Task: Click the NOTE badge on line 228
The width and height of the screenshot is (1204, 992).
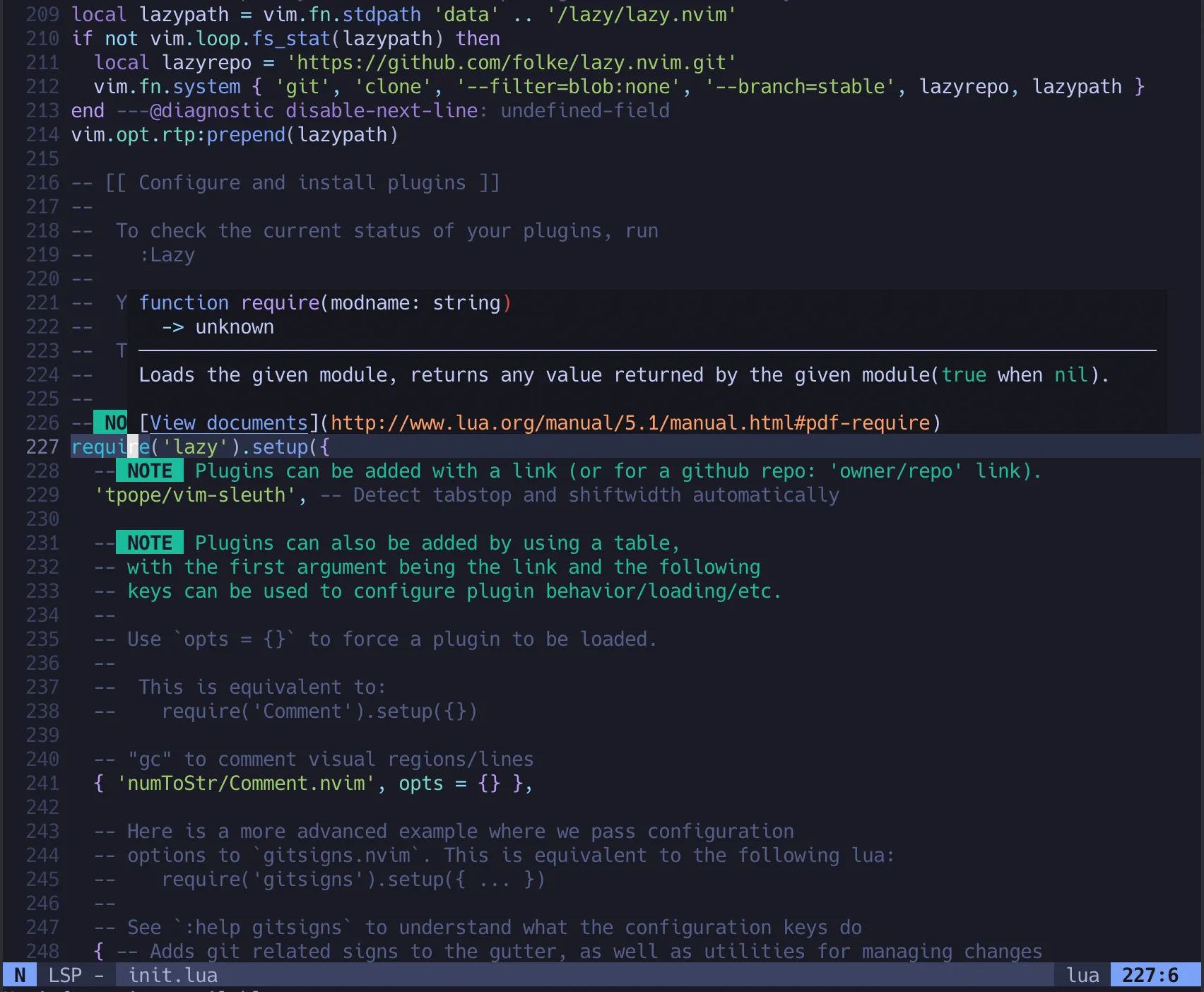Action: [148, 471]
